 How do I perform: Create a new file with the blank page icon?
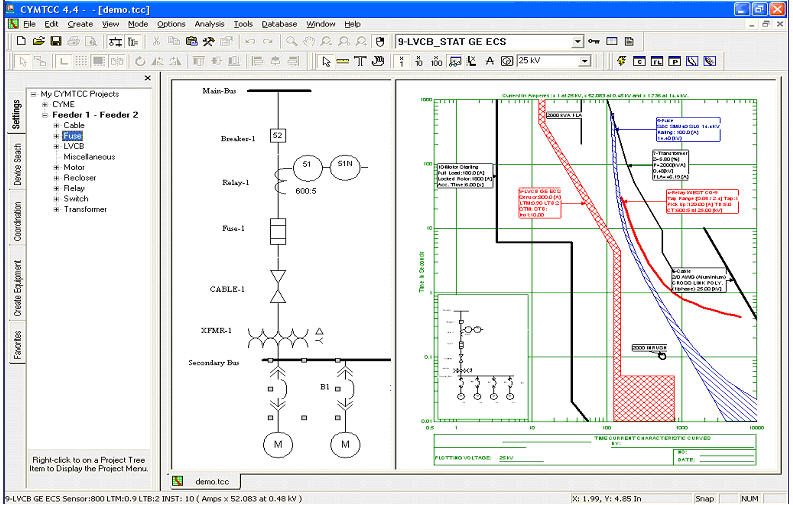21,41
